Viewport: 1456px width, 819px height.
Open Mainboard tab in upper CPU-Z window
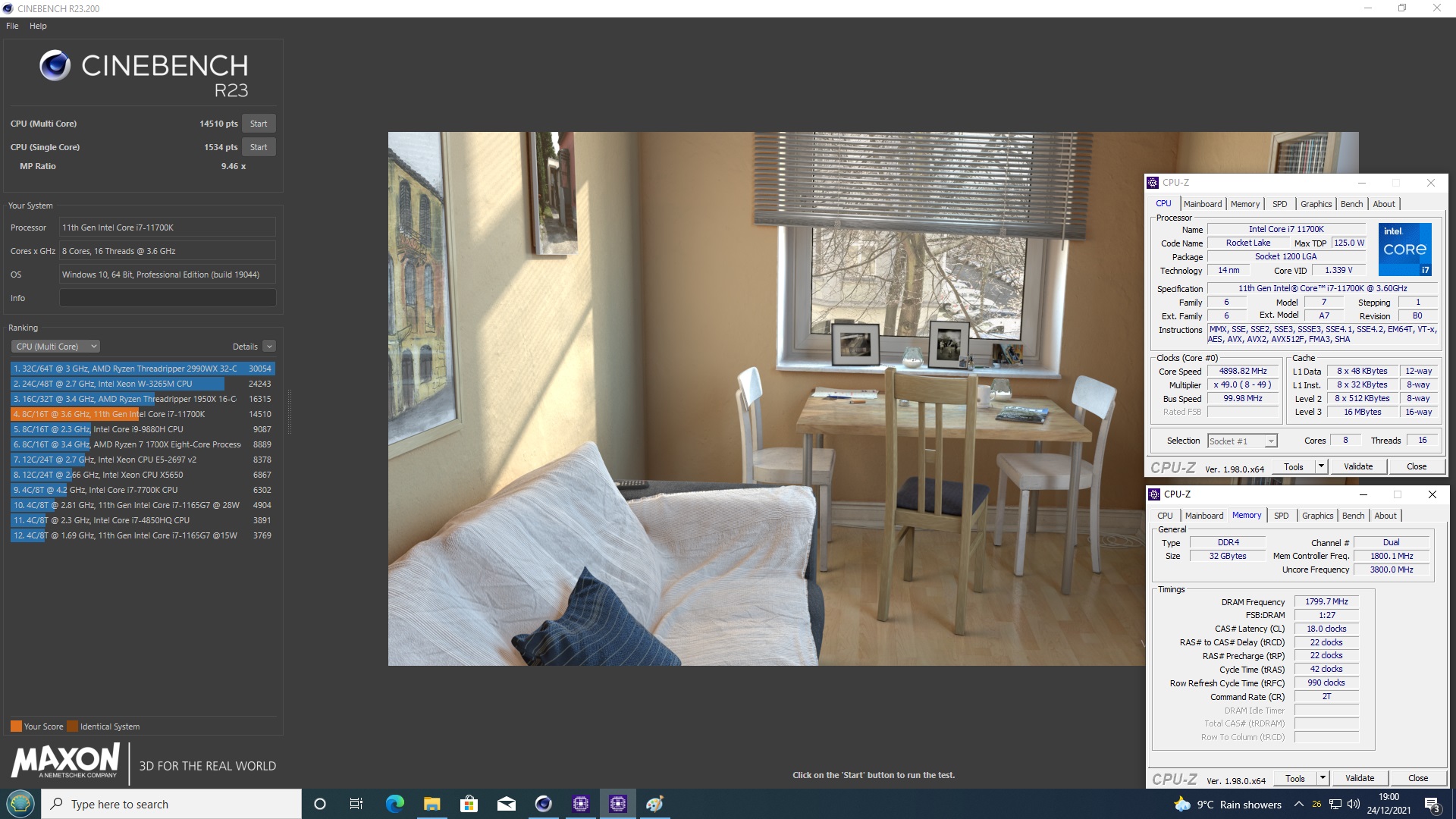(x=1203, y=204)
